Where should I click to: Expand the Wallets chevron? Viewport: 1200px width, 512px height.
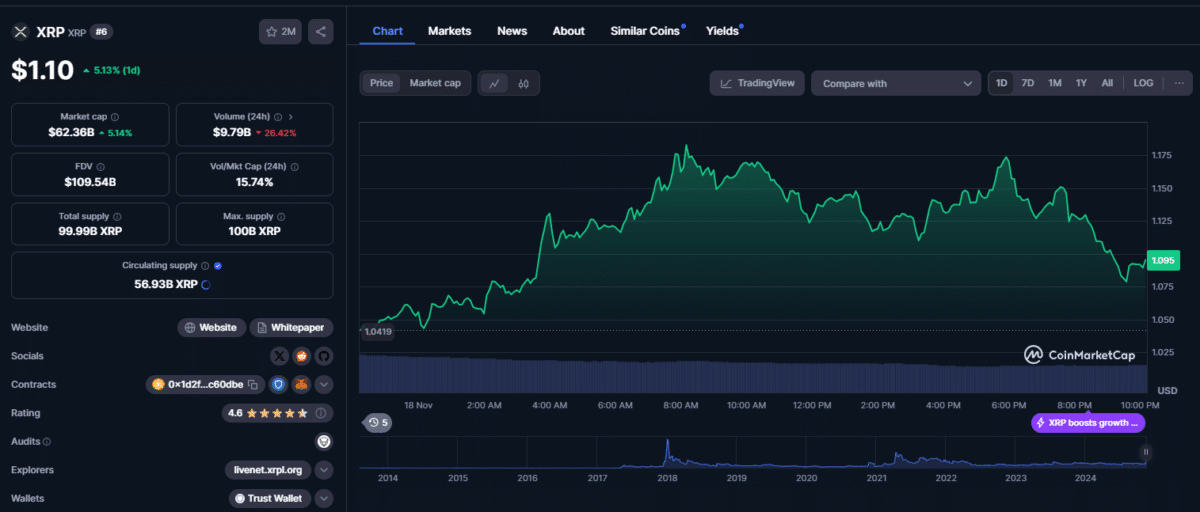coord(324,498)
